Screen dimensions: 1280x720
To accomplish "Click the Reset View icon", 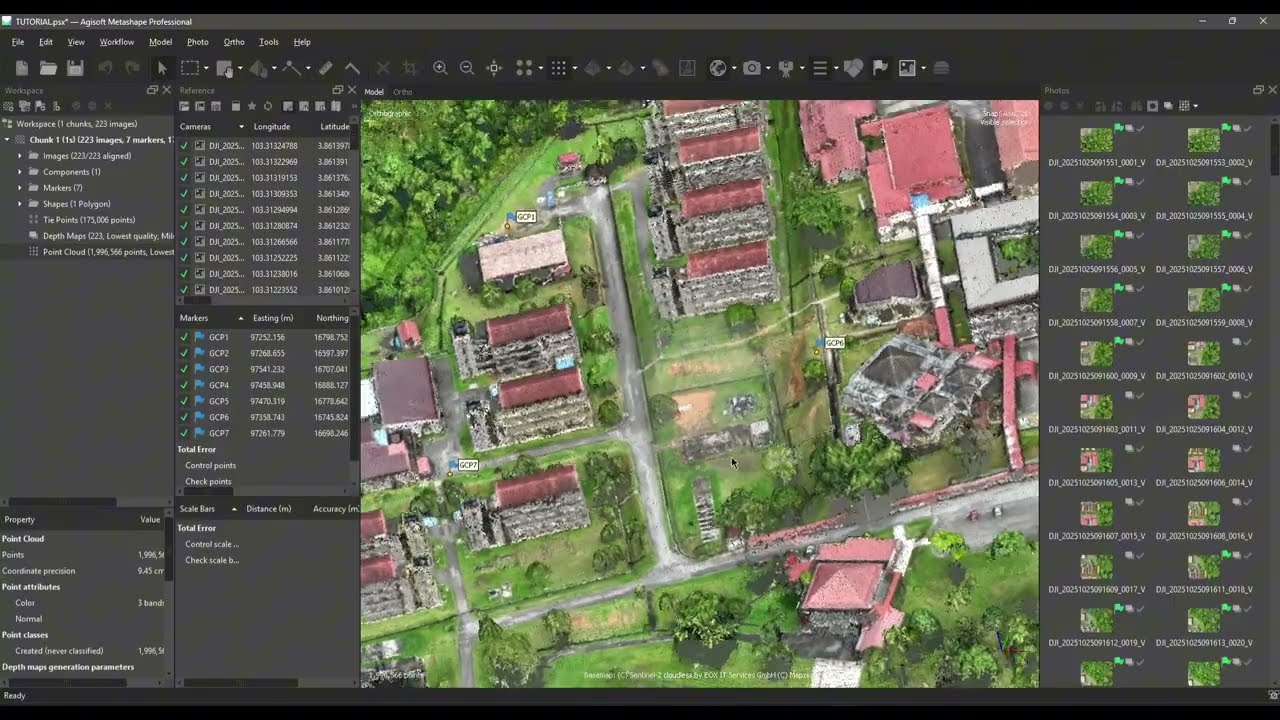I will (494, 68).
